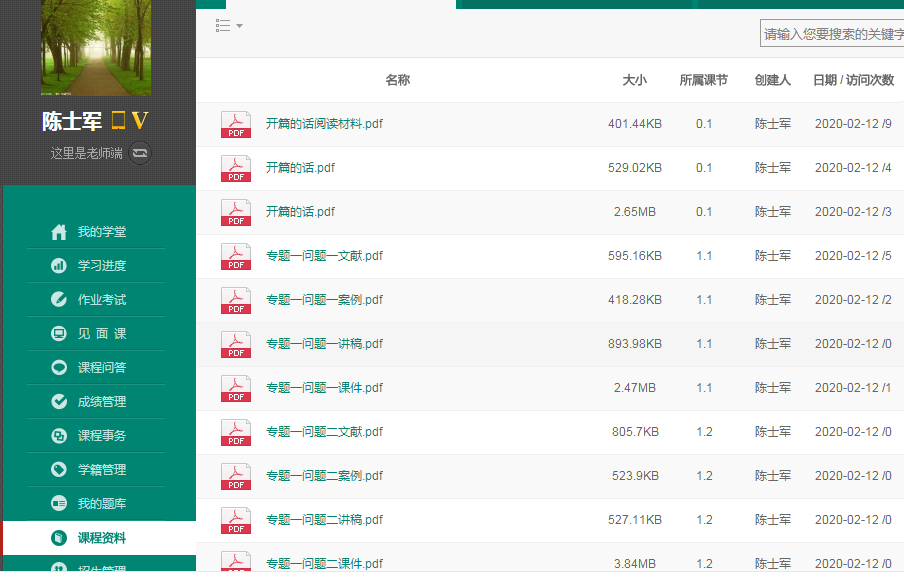904x582 pixels.
Task: Click the chat bubble icon for 课程问答
Action: tap(59, 368)
